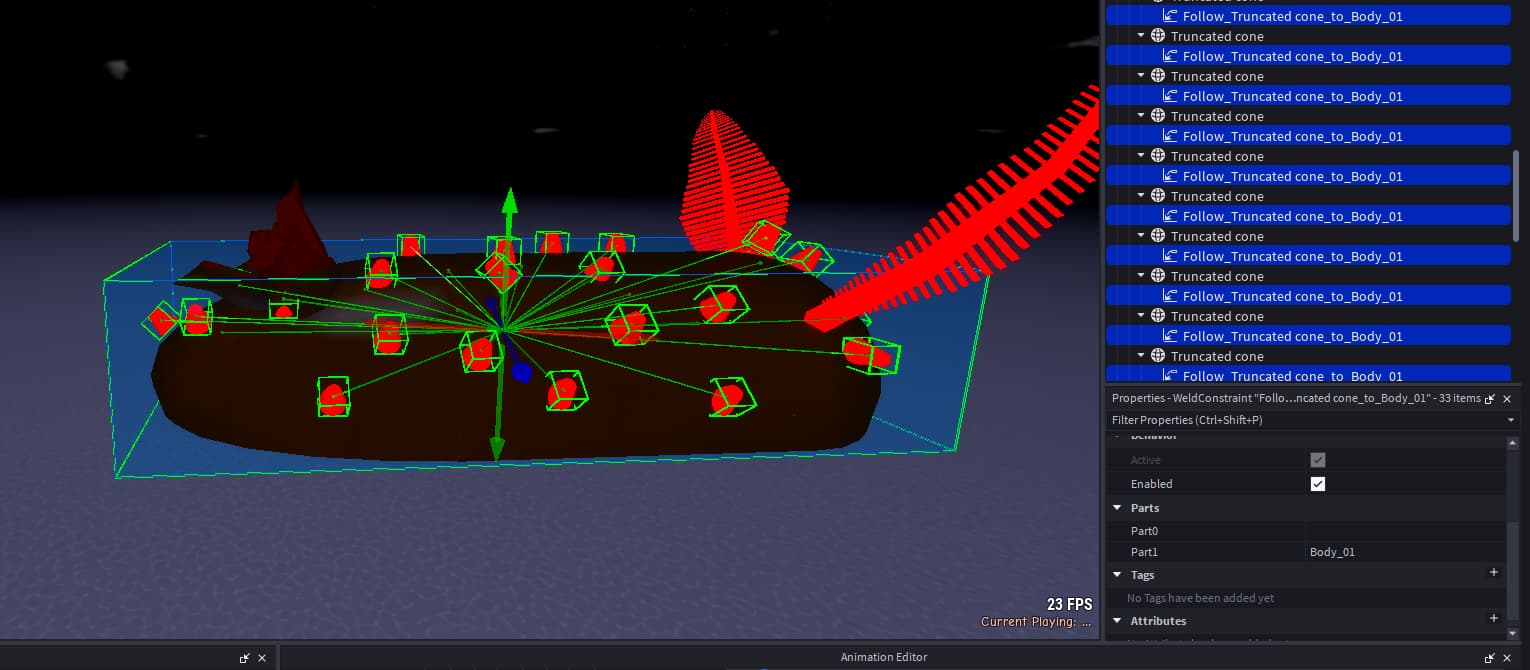Add a new tag with the Tags plus icon
Viewport: 1530px width, 670px height.
pyautogui.click(x=1494, y=573)
